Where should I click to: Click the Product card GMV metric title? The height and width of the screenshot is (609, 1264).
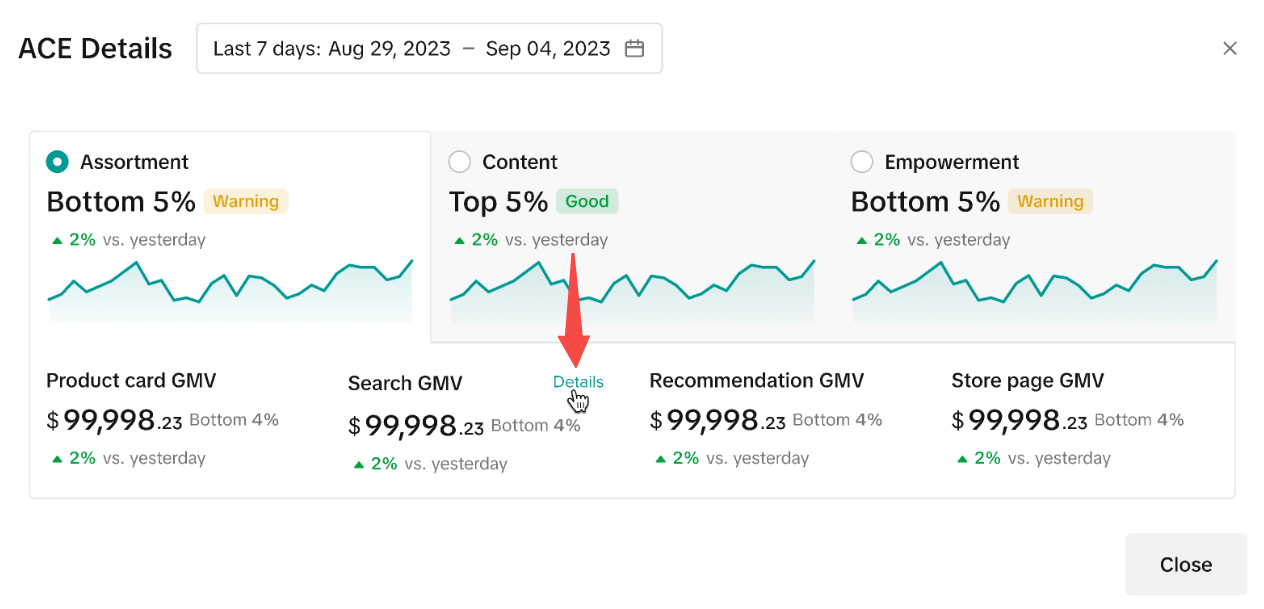click(x=131, y=380)
